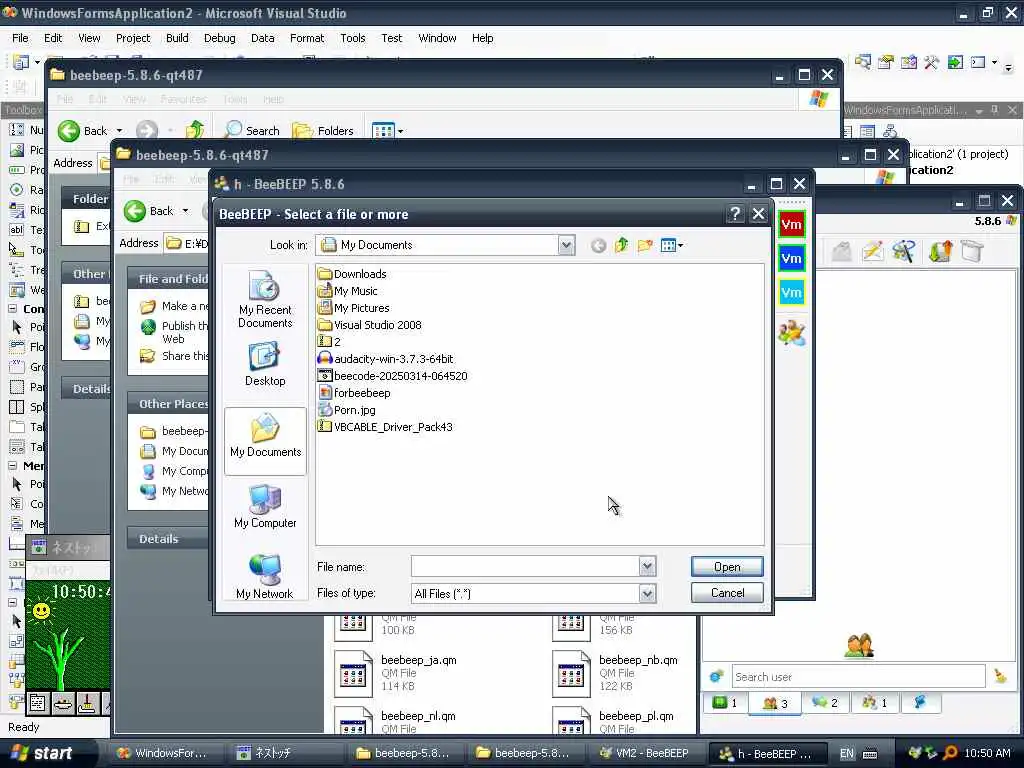Select the Downloads folder
Viewport: 1024px width, 768px height.
pyautogui.click(x=352, y=274)
